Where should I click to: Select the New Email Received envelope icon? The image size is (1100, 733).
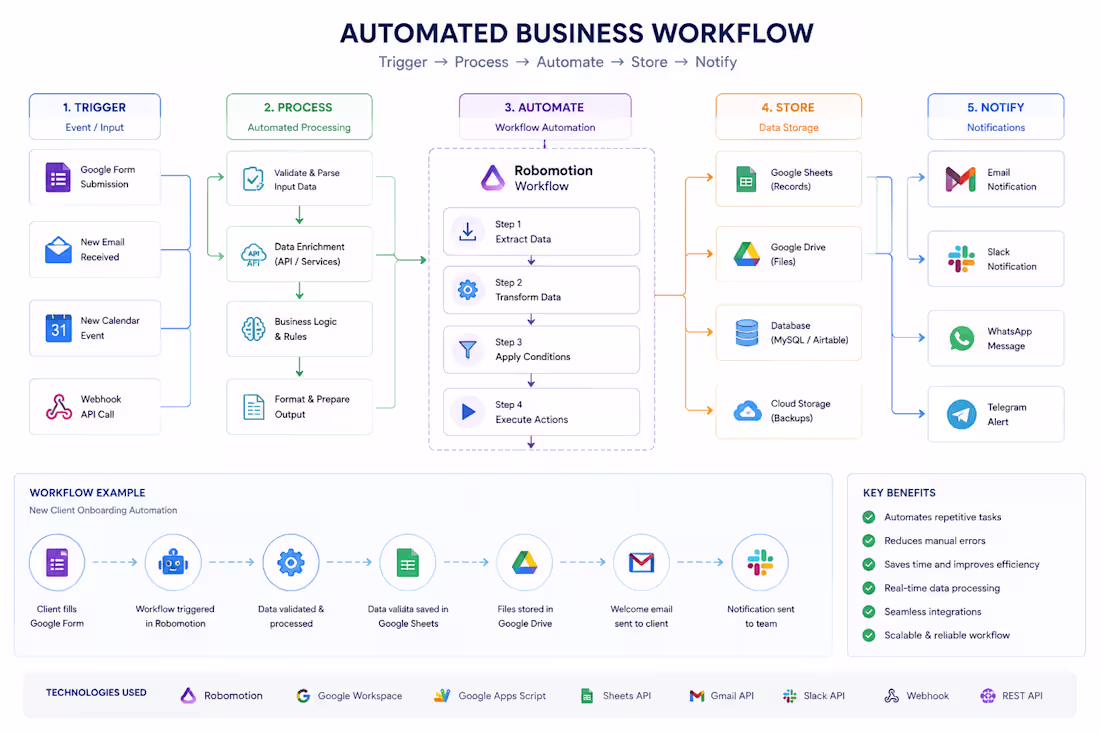(x=58, y=250)
